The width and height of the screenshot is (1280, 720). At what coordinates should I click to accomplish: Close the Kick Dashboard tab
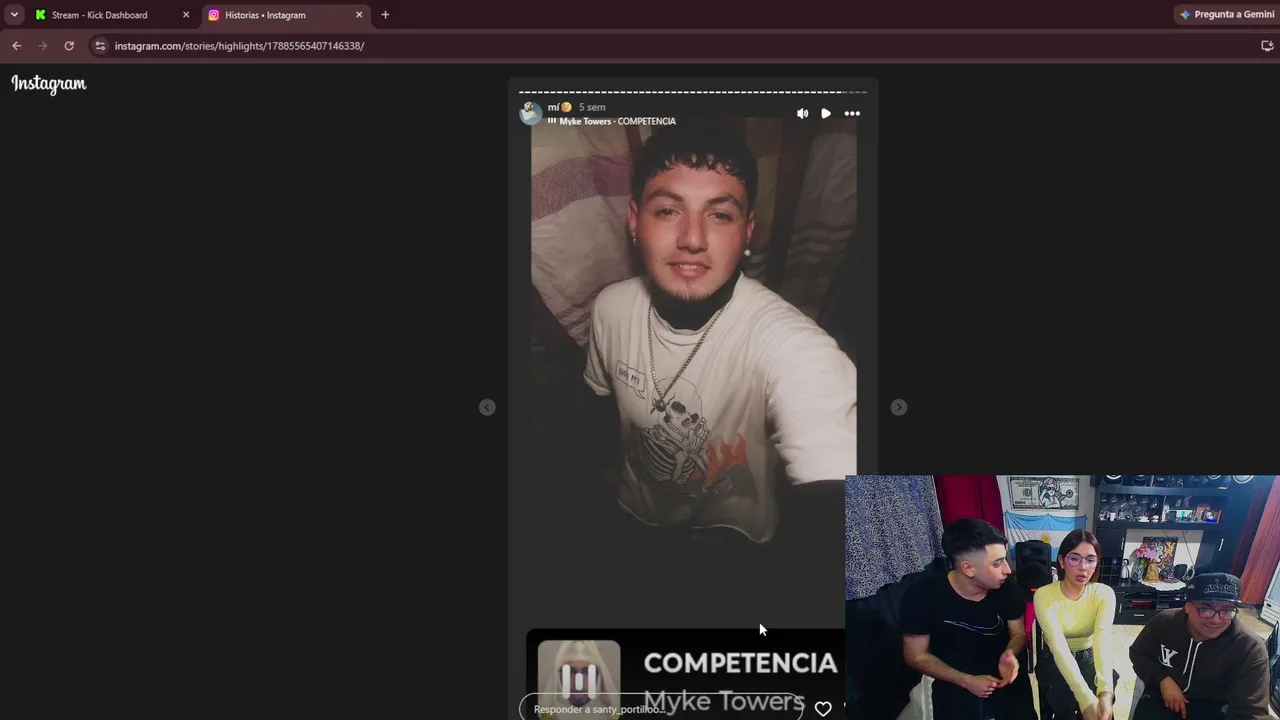[186, 15]
